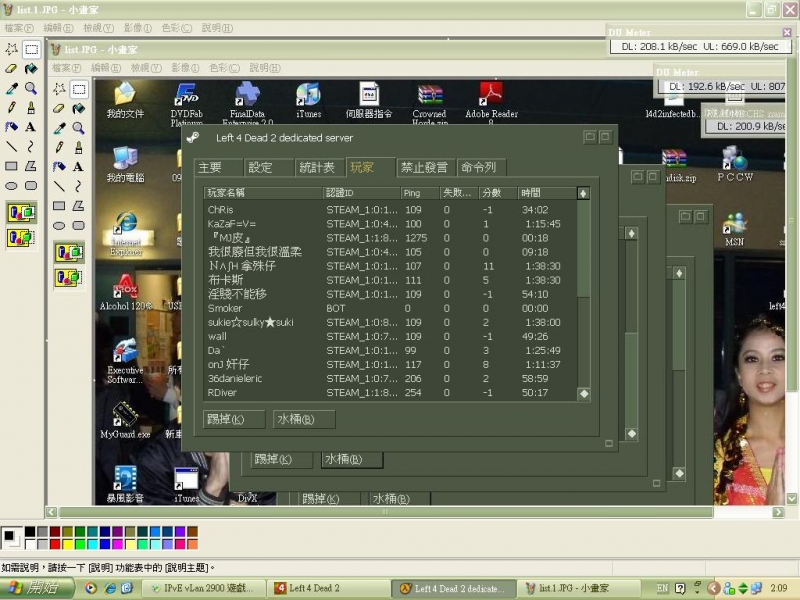Pick the Fill bucket in the leftmost toolbox

31,68
